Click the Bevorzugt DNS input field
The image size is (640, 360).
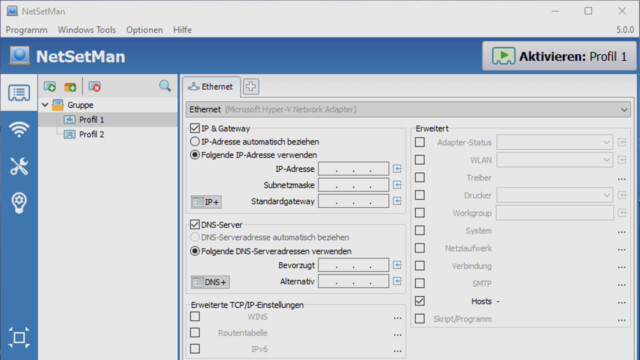click(353, 265)
